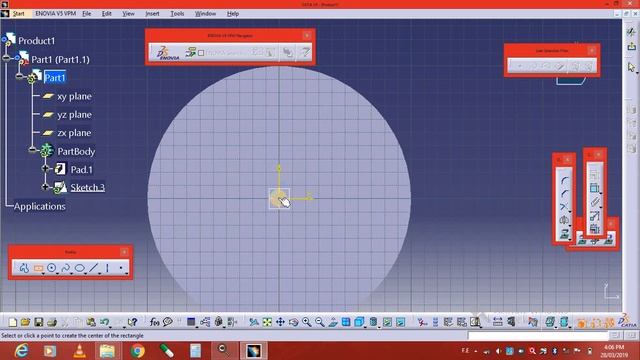Select Applications in the tree
This screenshot has width=640, height=360.
click(40, 206)
